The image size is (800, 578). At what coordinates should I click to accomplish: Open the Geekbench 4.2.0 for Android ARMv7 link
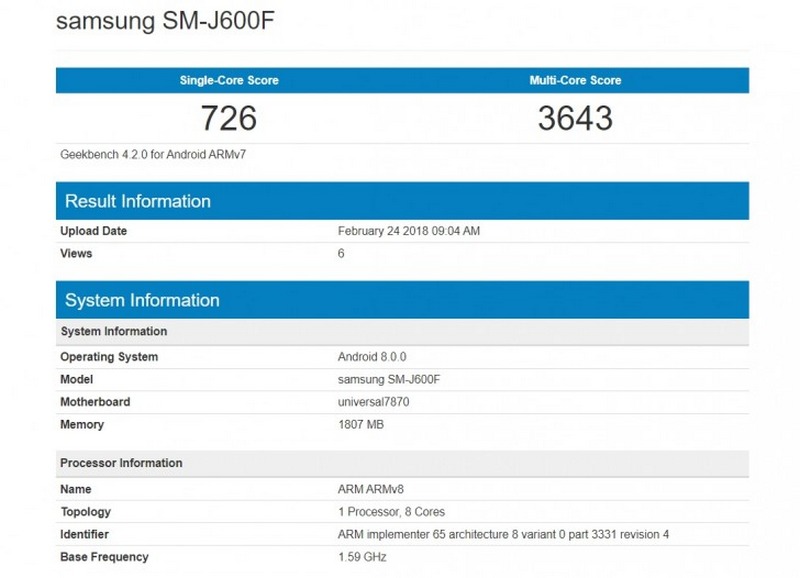[x=138, y=152]
